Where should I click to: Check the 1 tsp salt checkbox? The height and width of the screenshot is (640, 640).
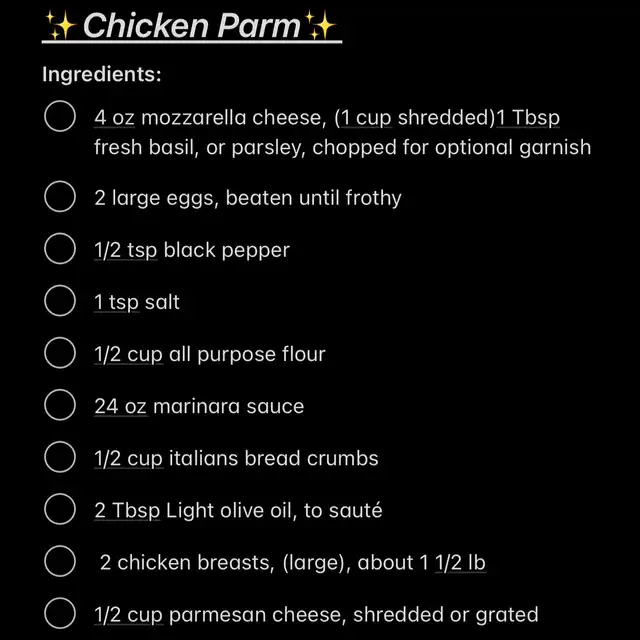pyautogui.click(x=60, y=301)
